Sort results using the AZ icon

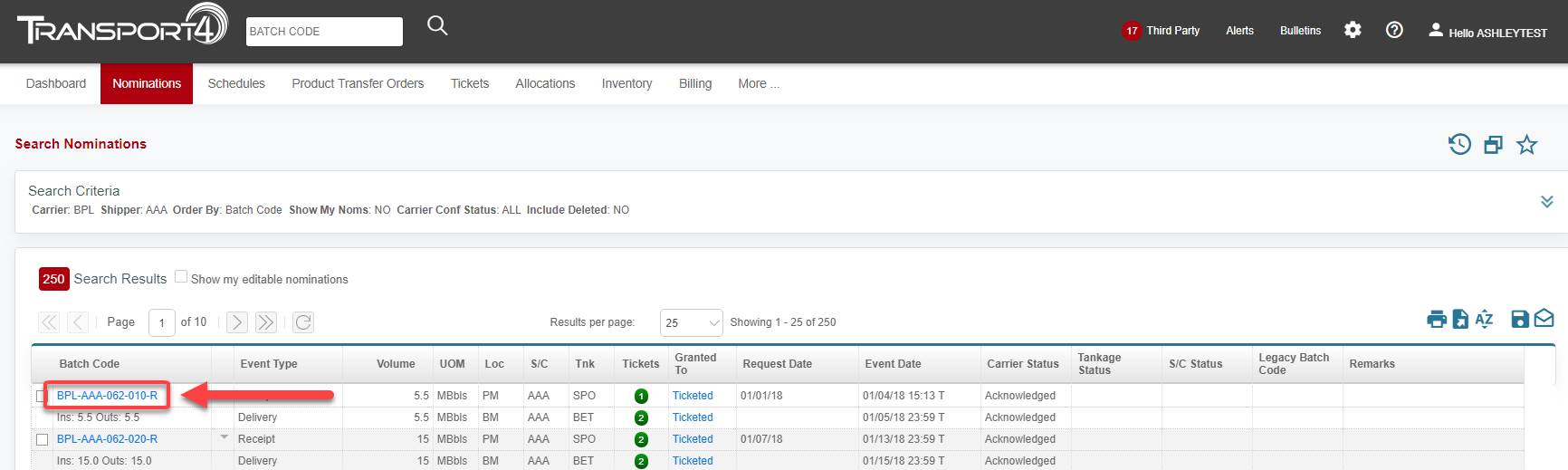[x=1484, y=319]
